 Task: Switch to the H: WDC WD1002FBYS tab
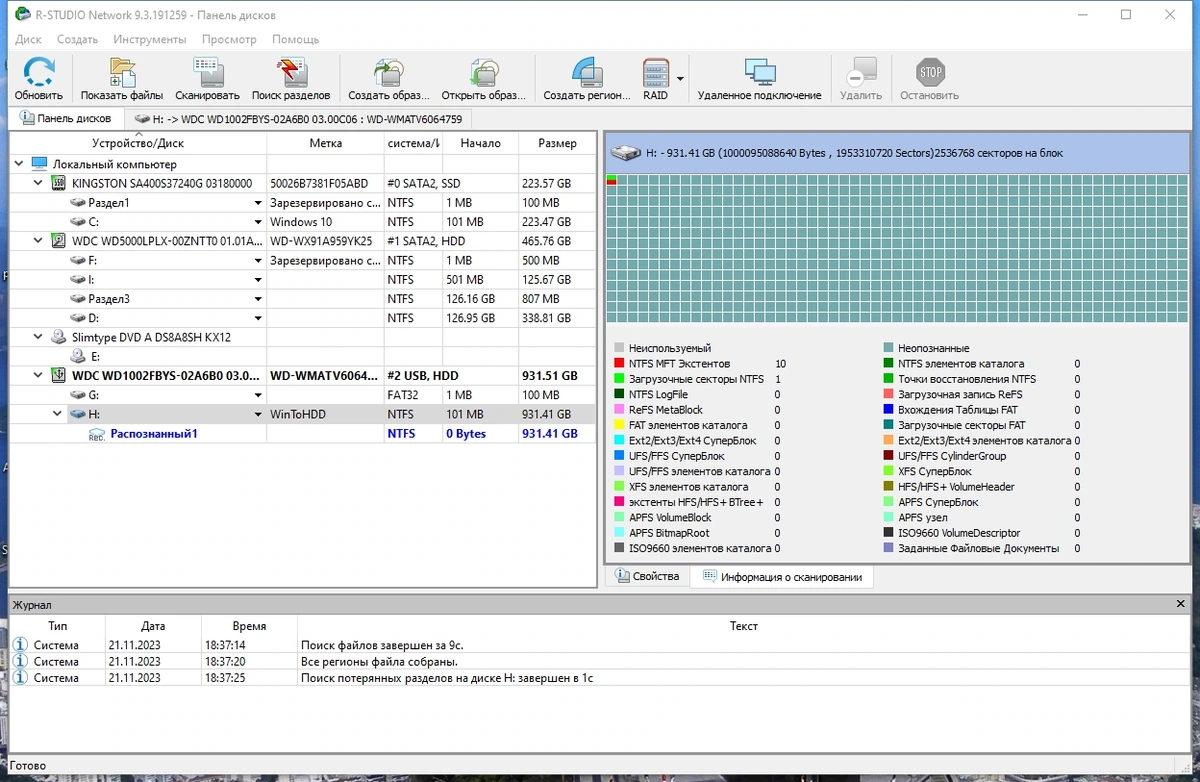pyautogui.click(x=299, y=118)
